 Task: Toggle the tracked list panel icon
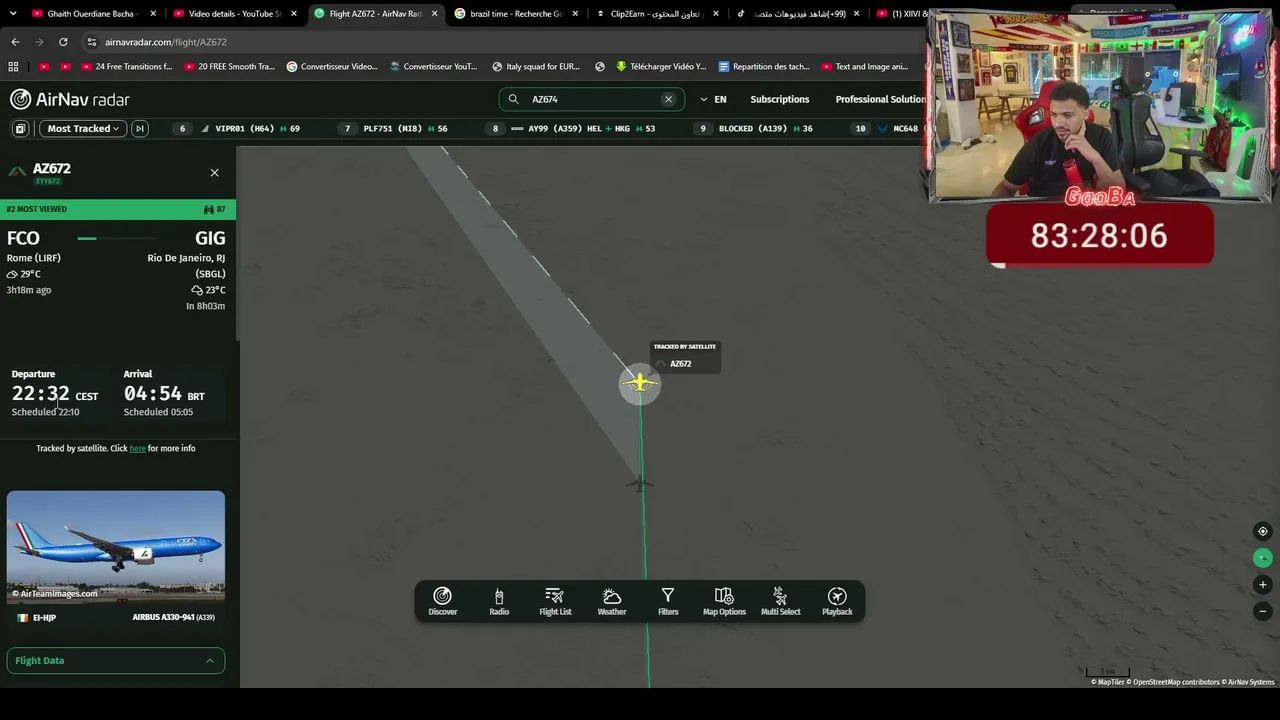(x=20, y=128)
